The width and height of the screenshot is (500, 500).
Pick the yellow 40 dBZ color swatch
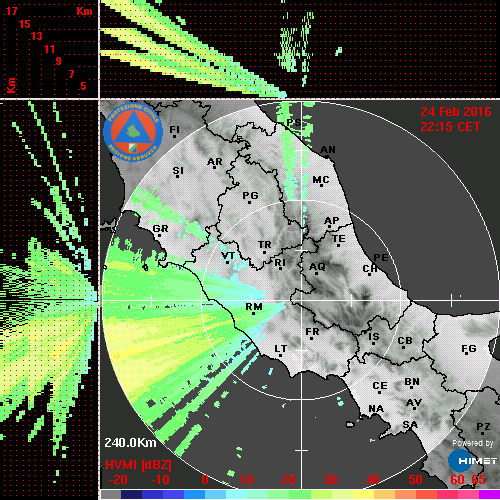click(x=363, y=494)
